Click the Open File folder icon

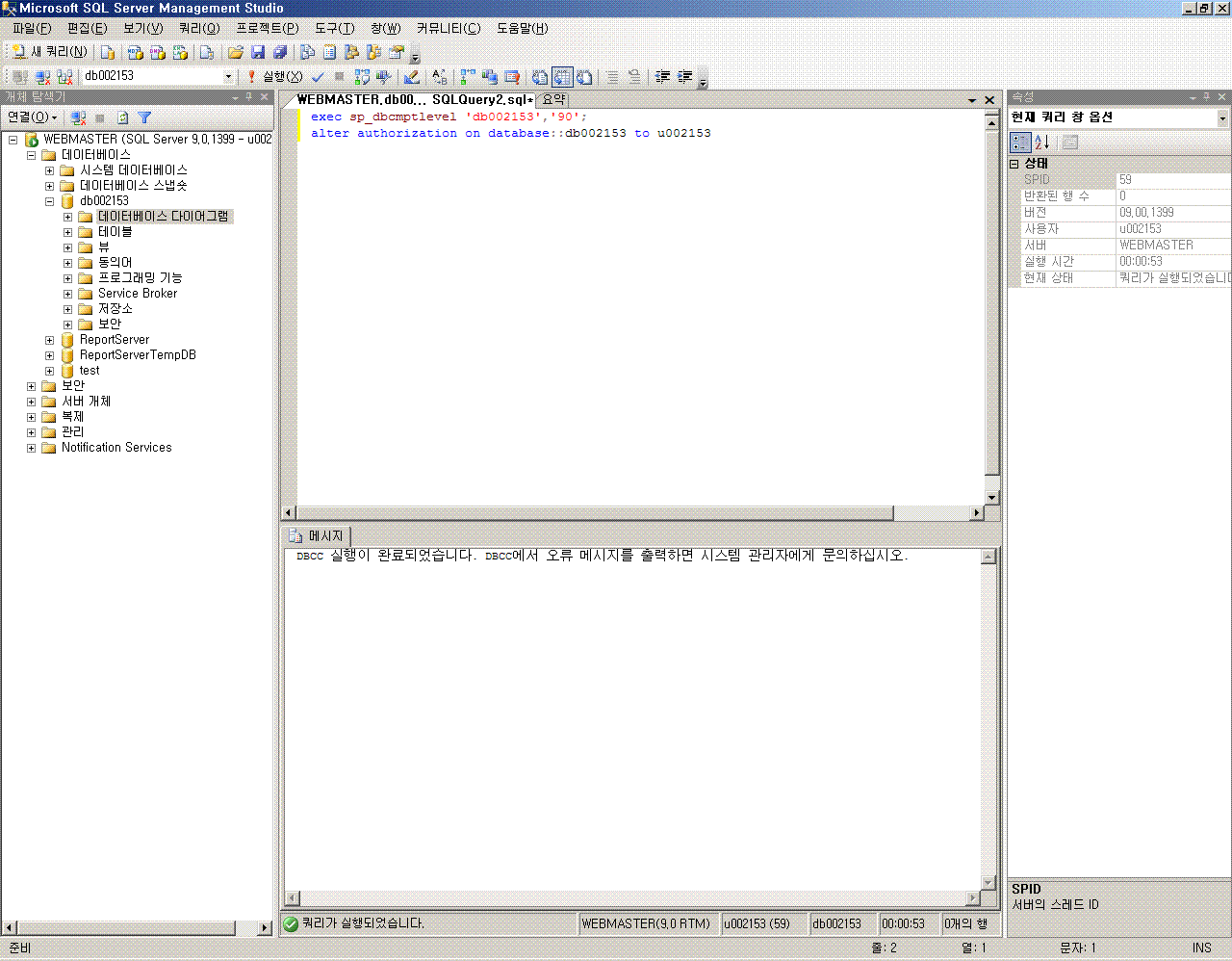[235, 52]
